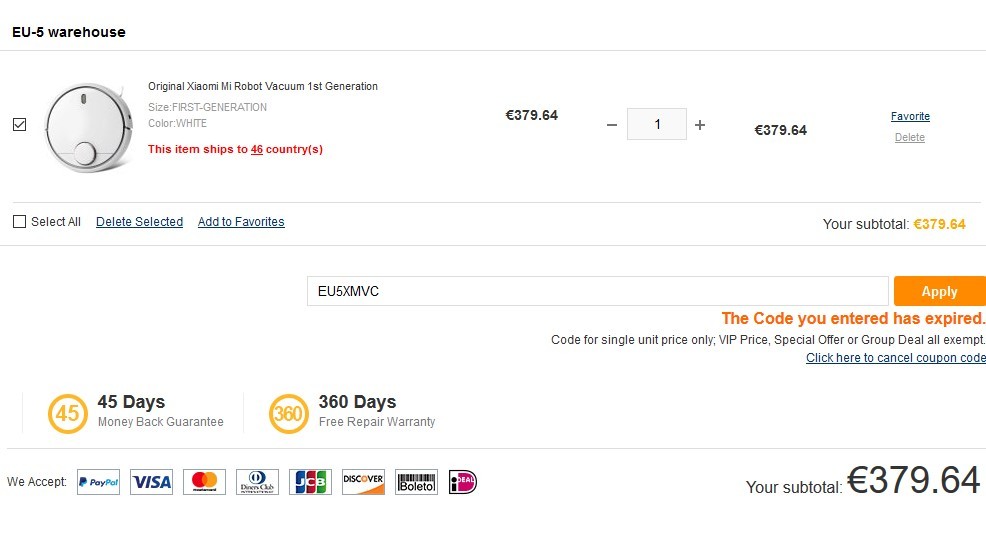Click the Mastercard logo icon
The height and width of the screenshot is (533, 986).
pos(204,482)
